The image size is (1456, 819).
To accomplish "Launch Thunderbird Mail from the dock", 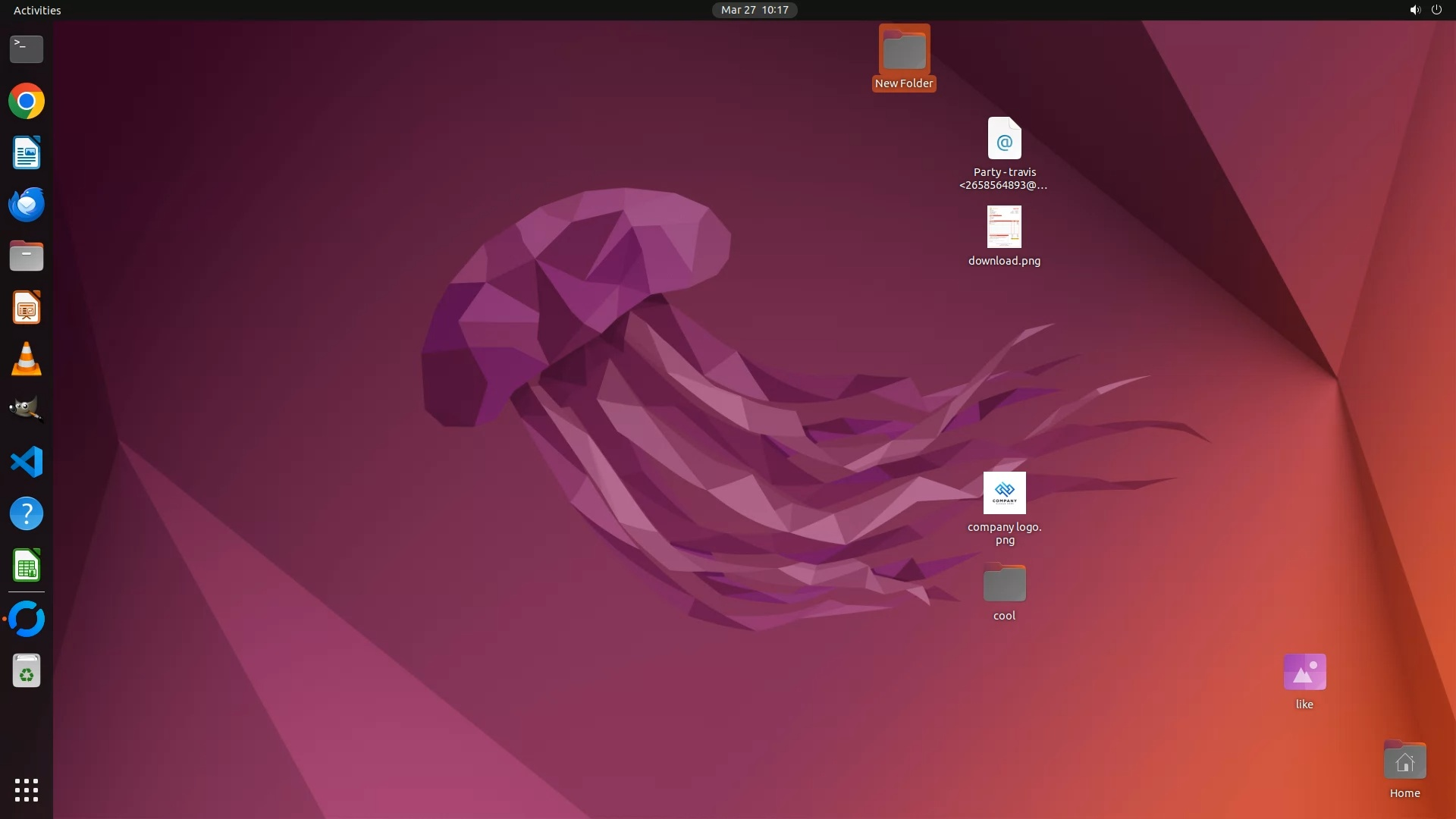I will tap(27, 205).
